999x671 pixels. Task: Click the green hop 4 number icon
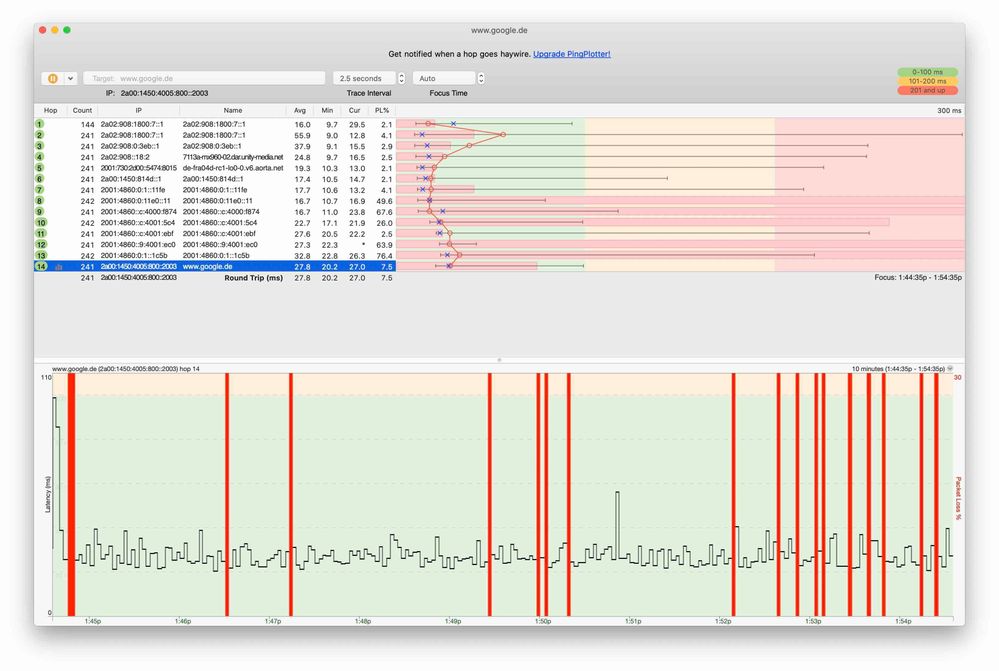pyautogui.click(x=40, y=157)
